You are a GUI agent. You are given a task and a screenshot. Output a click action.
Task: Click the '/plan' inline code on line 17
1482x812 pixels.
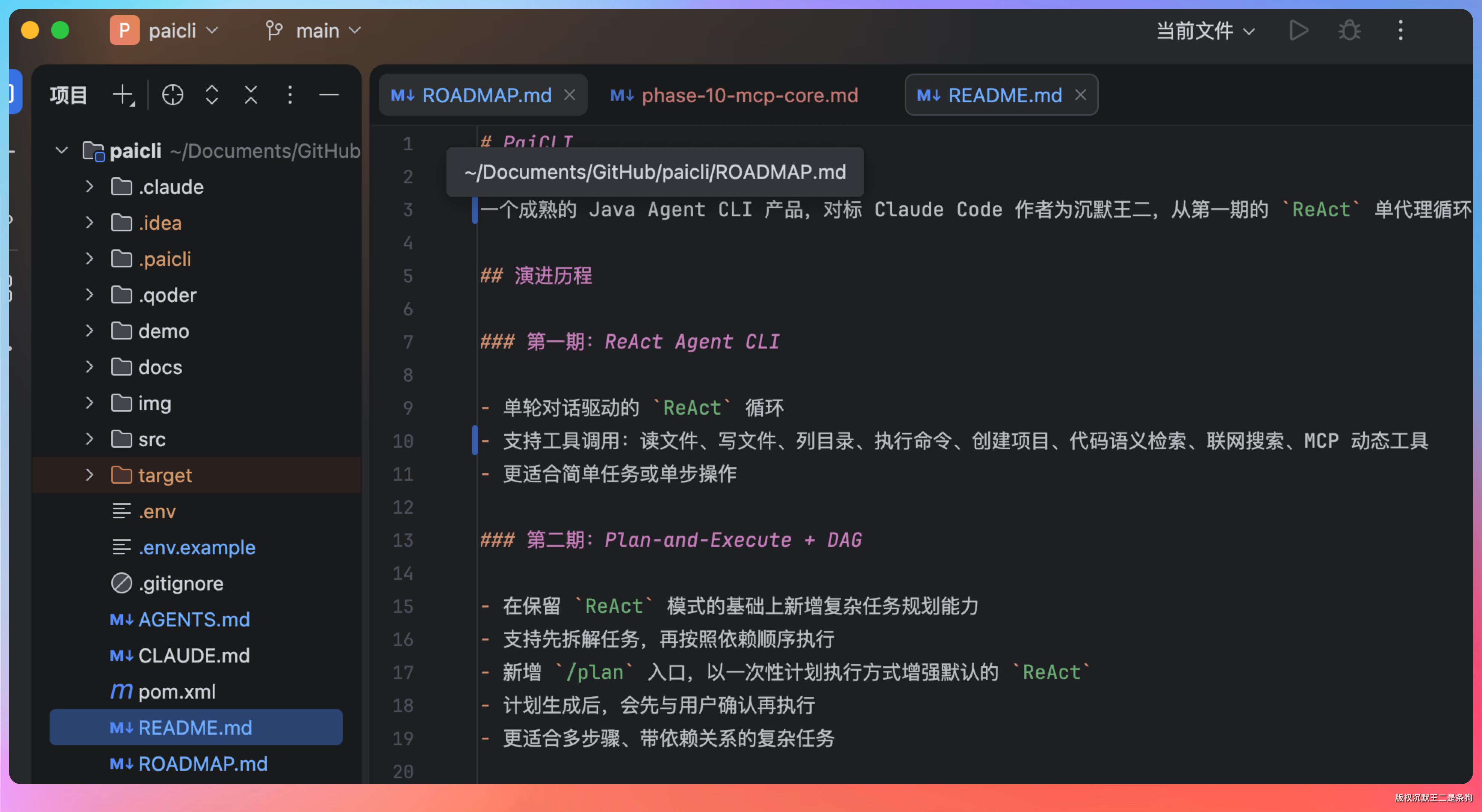pos(594,672)
